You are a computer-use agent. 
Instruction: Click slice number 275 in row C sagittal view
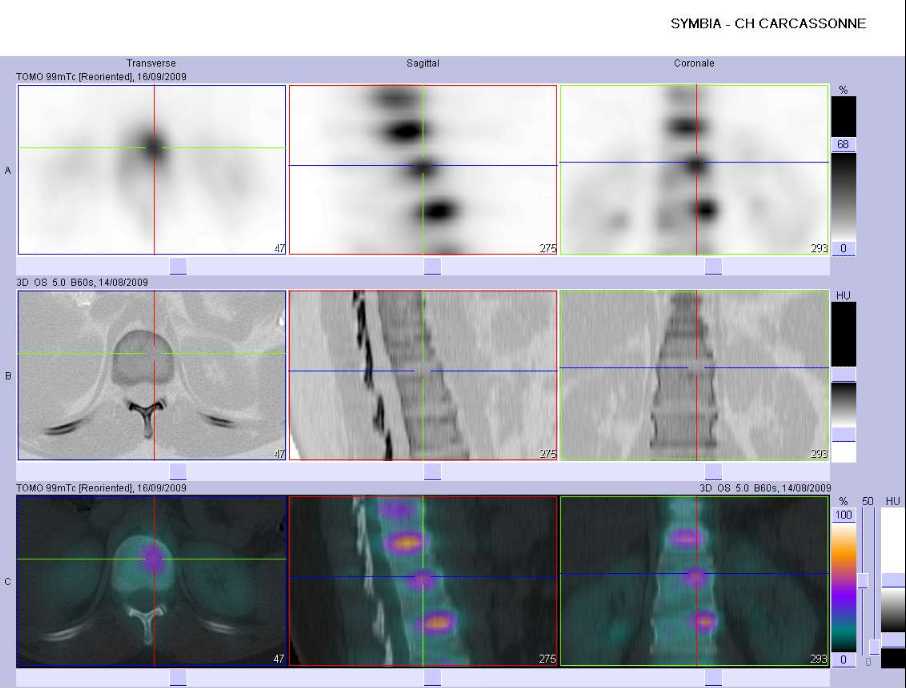point(548,659)
